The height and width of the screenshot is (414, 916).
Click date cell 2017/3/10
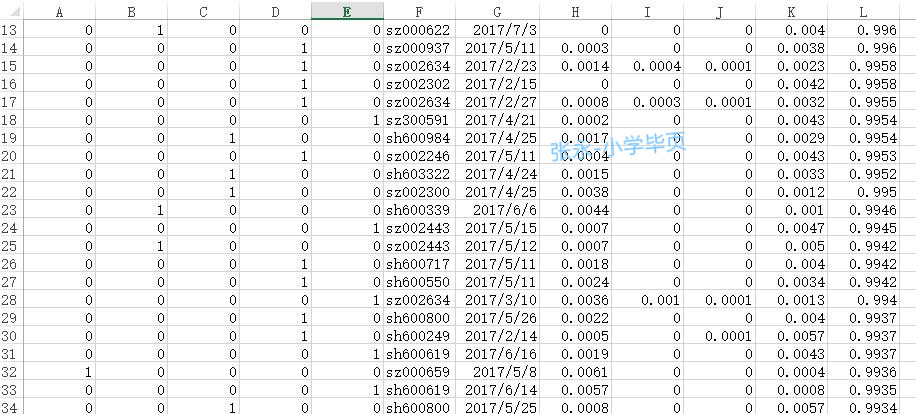tap(497, 300)
